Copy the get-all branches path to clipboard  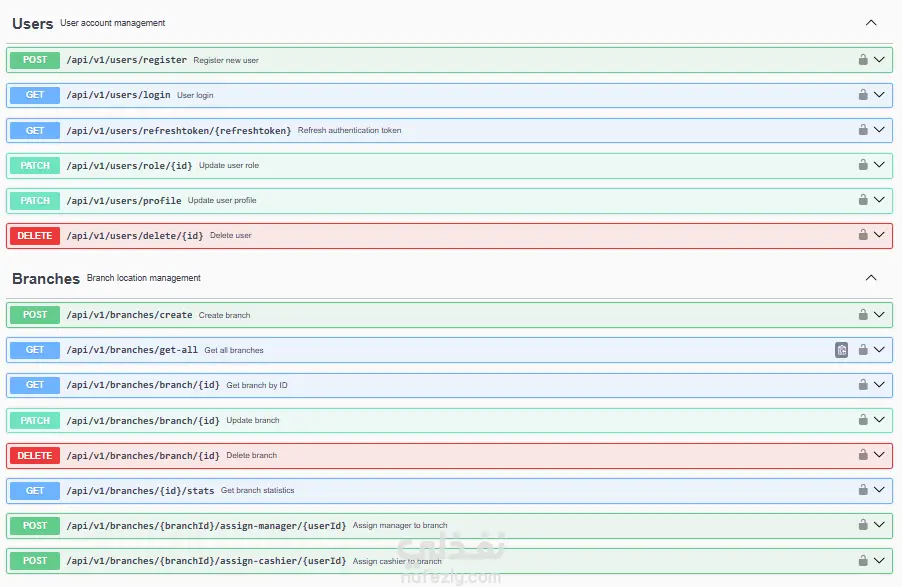point(842,350)
